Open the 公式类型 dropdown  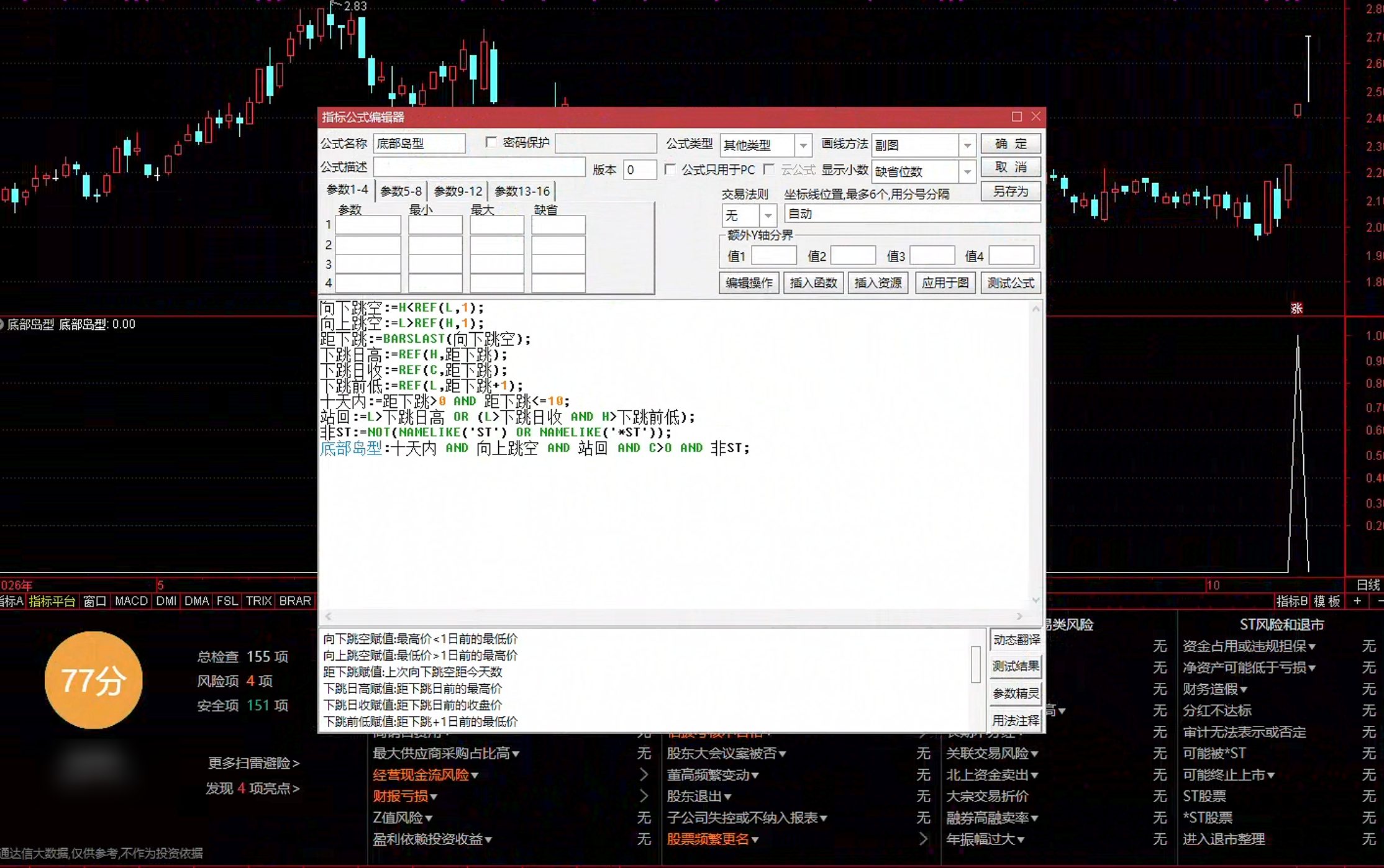803,145
